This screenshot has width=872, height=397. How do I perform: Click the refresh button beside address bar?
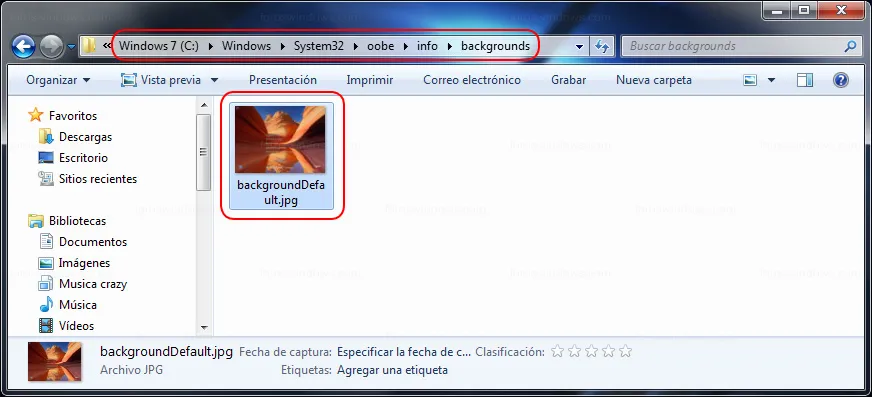point(602,46)
